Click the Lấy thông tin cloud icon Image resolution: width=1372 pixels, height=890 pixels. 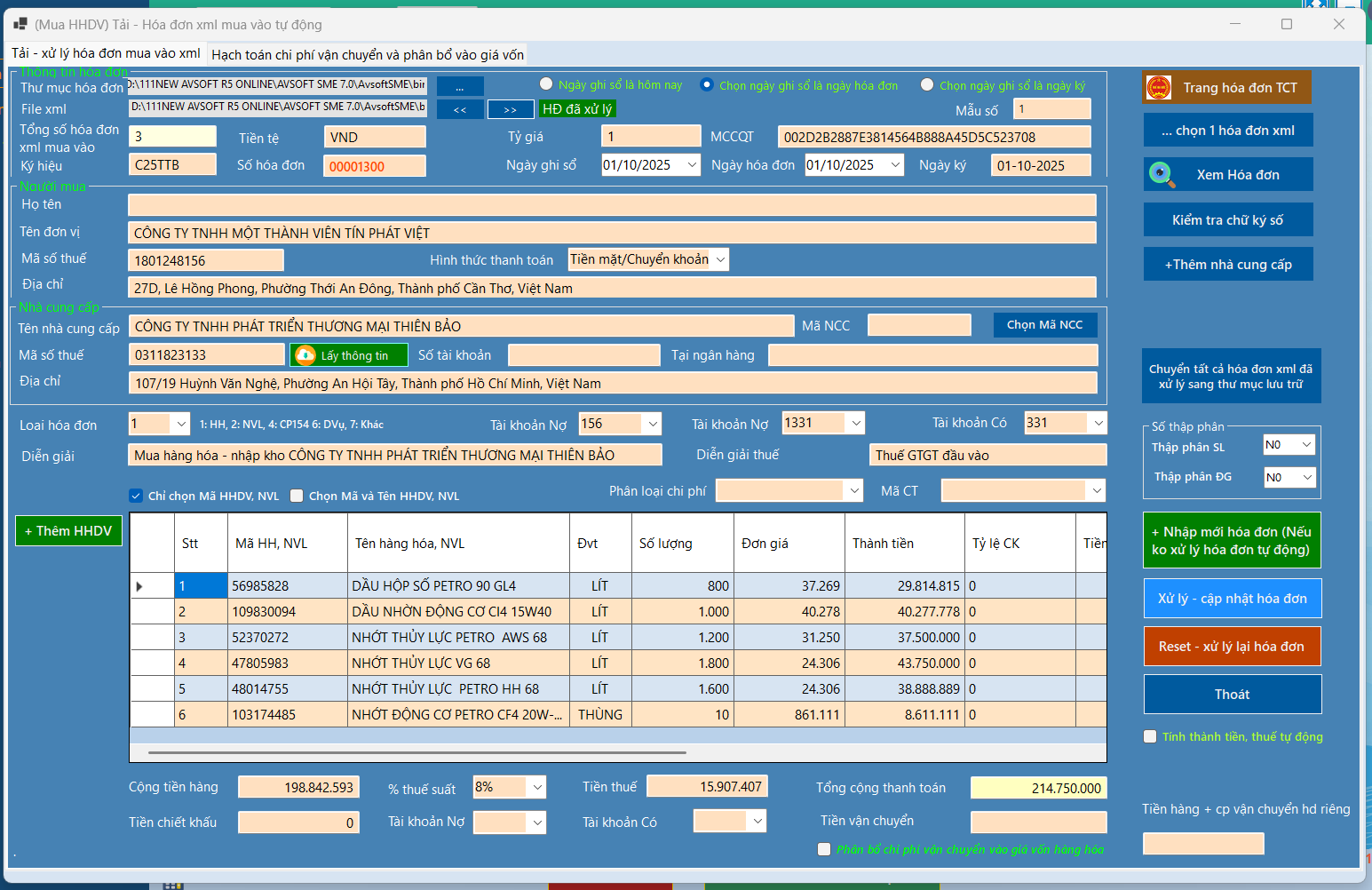click(x=305, y=355)
